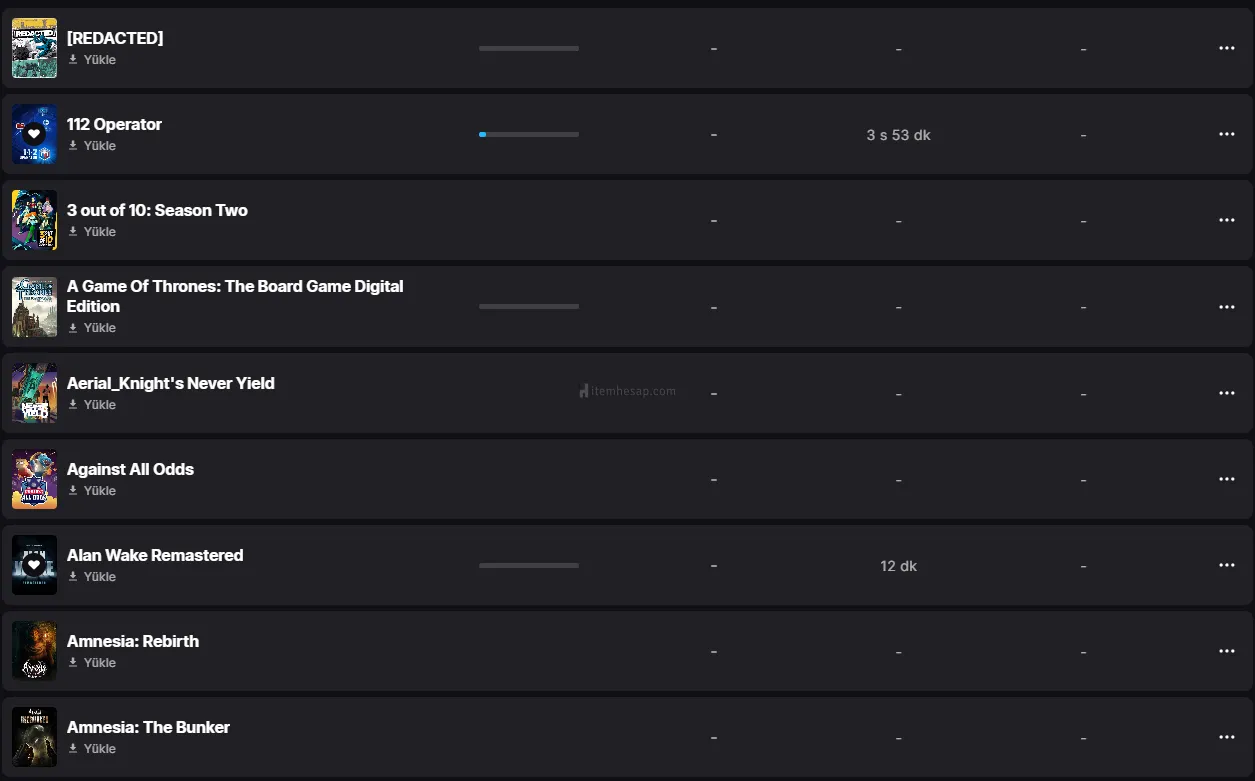Image resolution: width=1255 pixels, height=781 pixels.
Task: Toggle favorite heart on Alan Wake Remastered cover
Action: coord(34,565)
